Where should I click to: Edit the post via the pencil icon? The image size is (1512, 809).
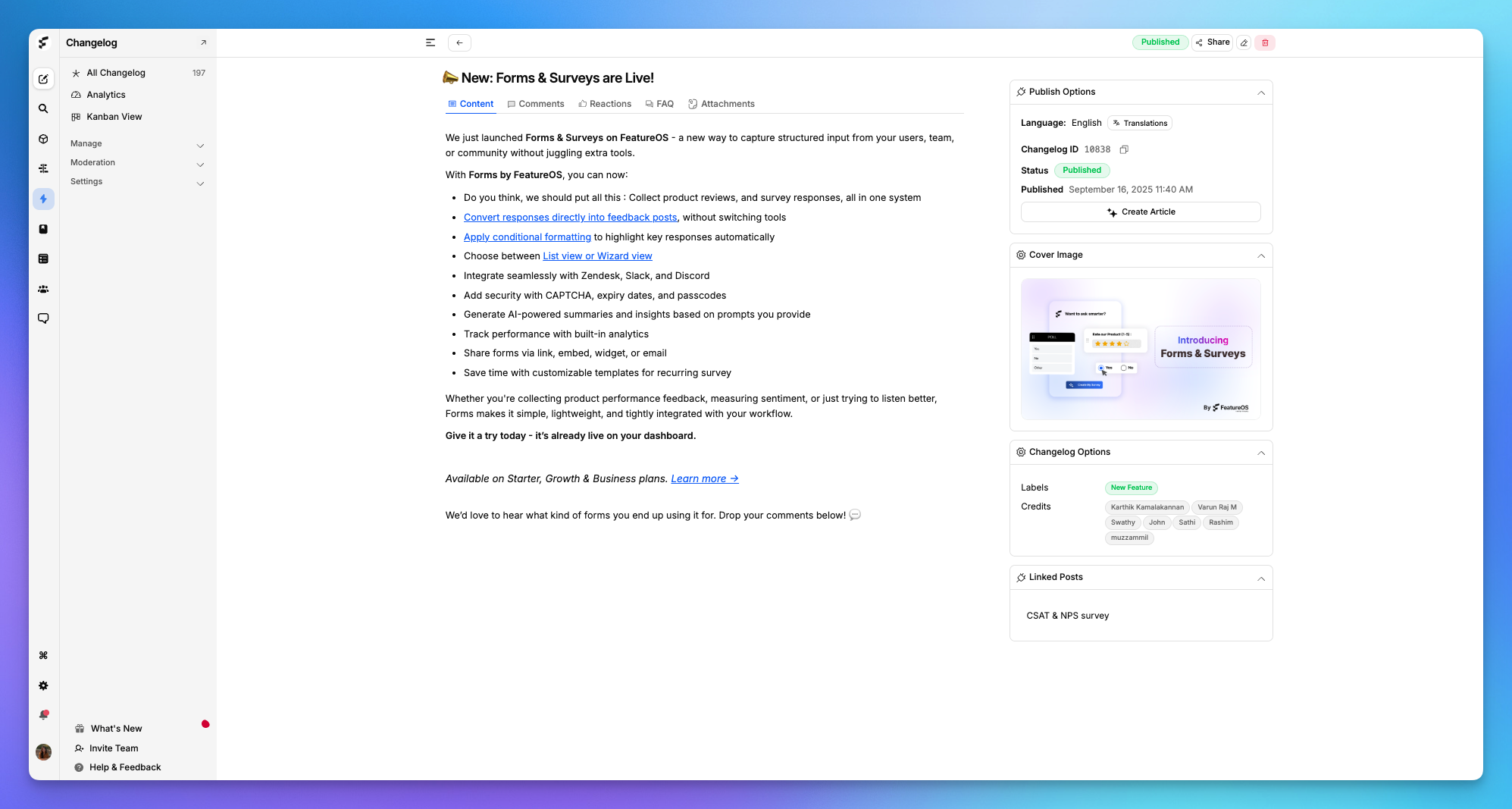[x=1244, y=42]
